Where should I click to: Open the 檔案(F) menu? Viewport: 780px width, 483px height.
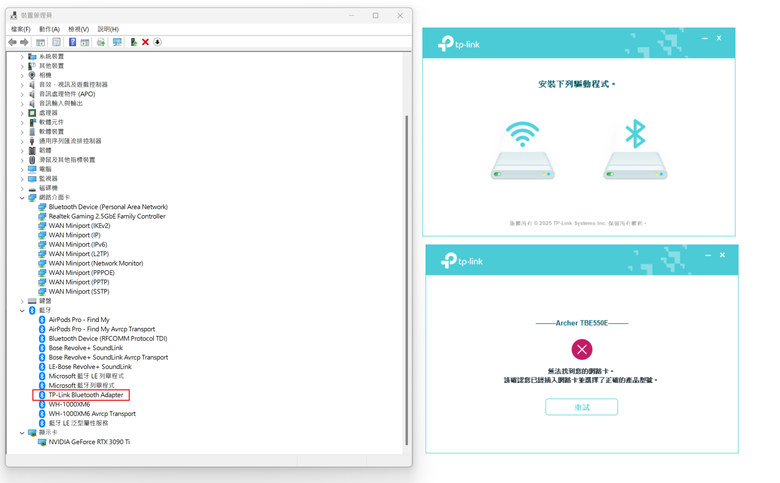(x=21, y=29)
